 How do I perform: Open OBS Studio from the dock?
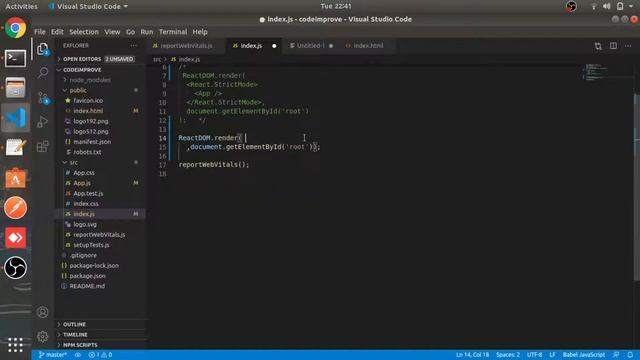pos(16,267)
